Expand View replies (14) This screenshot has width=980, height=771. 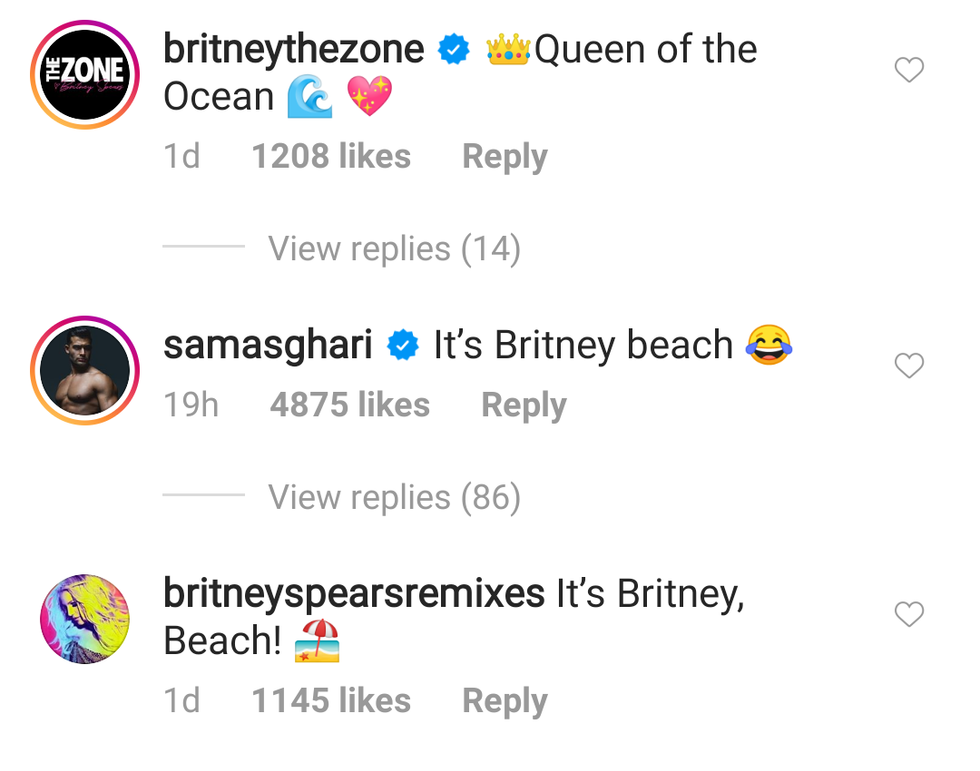(394, 249)
